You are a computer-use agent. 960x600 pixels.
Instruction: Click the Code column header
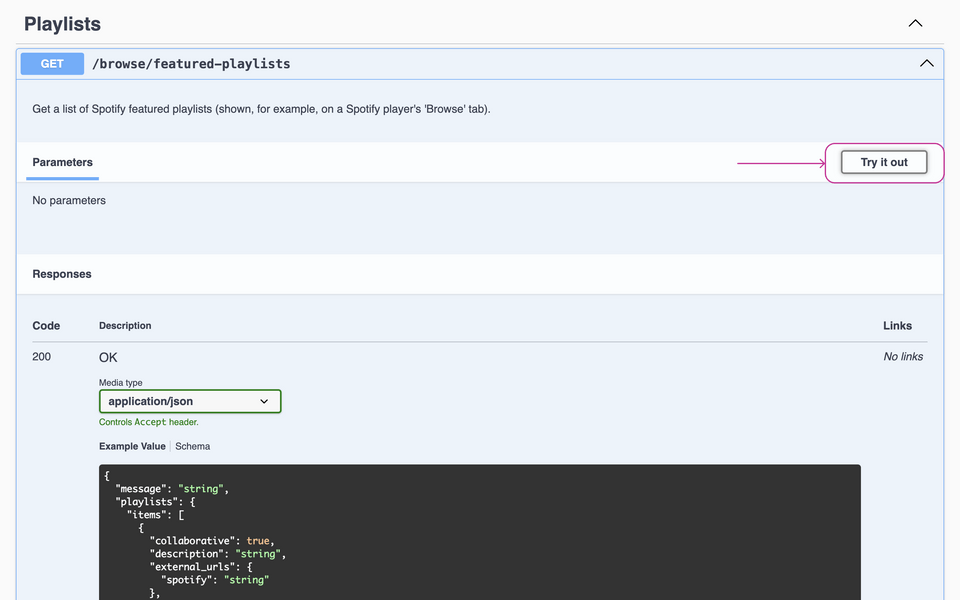(46, 326)
